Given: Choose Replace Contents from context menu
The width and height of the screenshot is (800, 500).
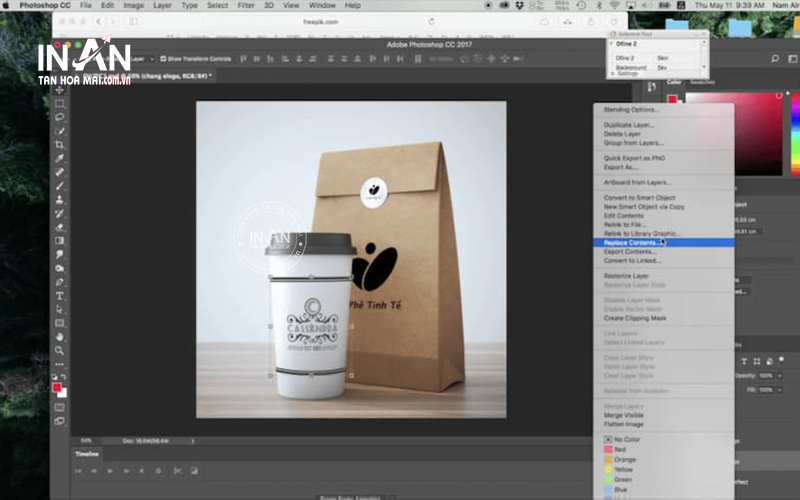Looking at the screenshot, I should (x=631, y=242).
